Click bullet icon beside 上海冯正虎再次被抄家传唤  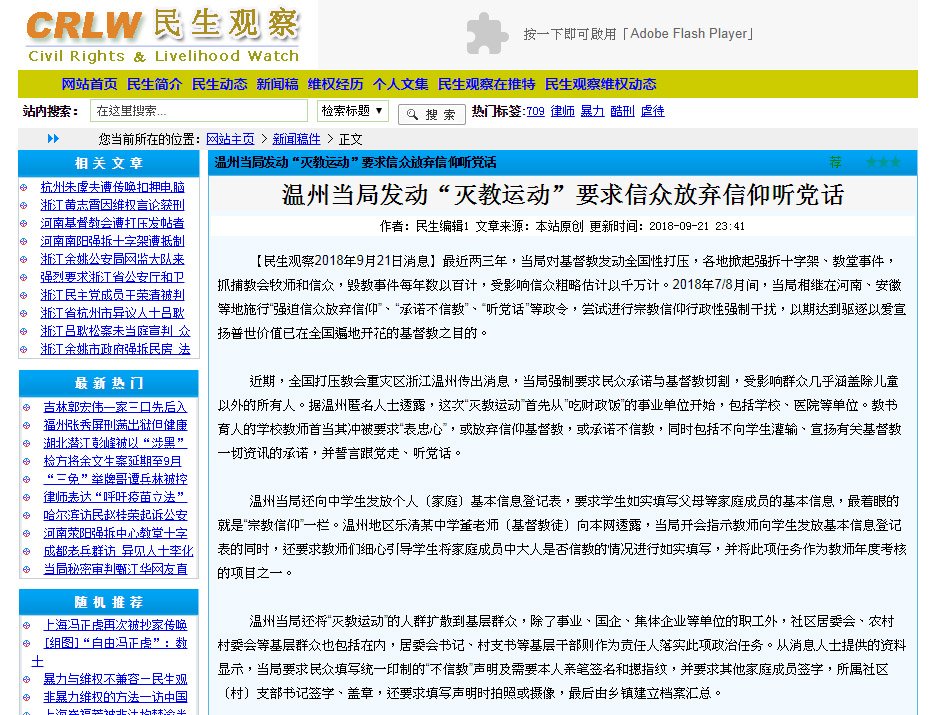point(26,625)
